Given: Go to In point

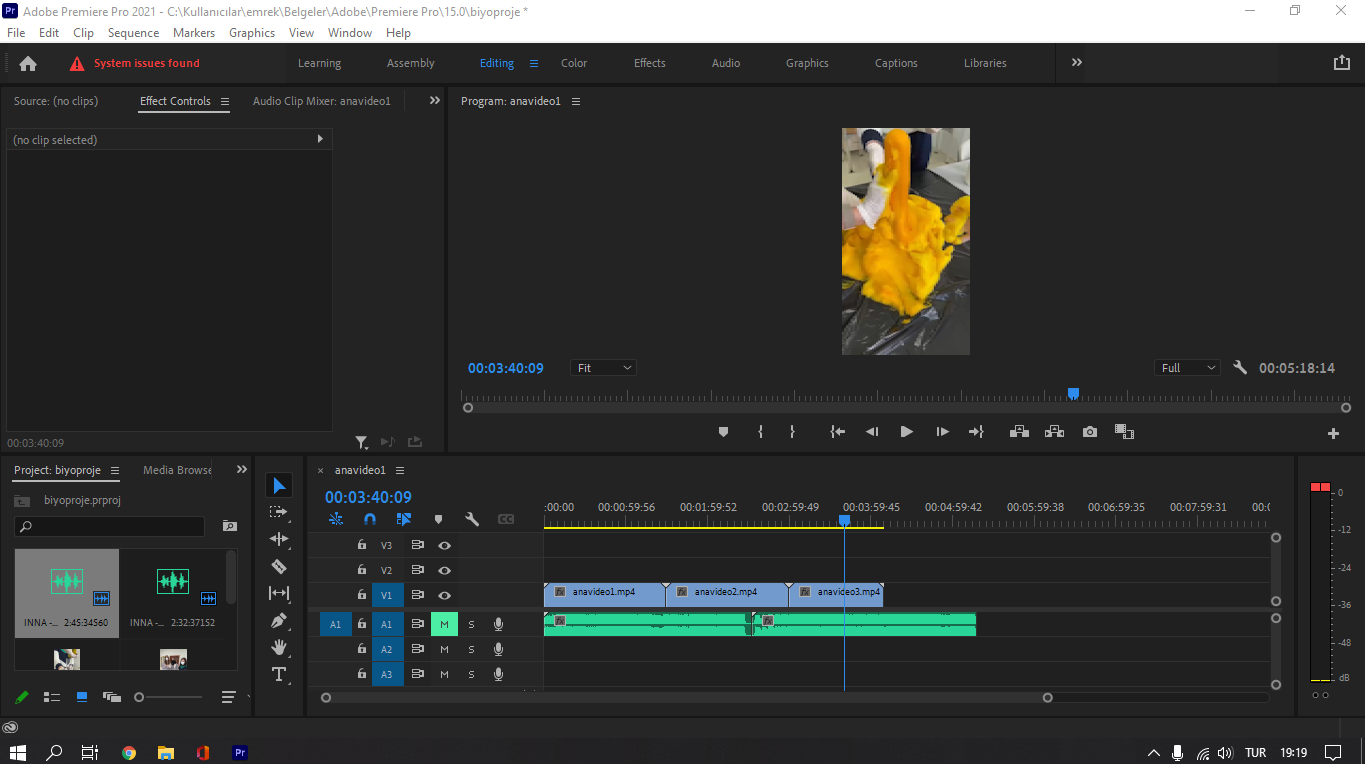Looking at the screenshot, I should pyautogui.click(x=838, y=432).
